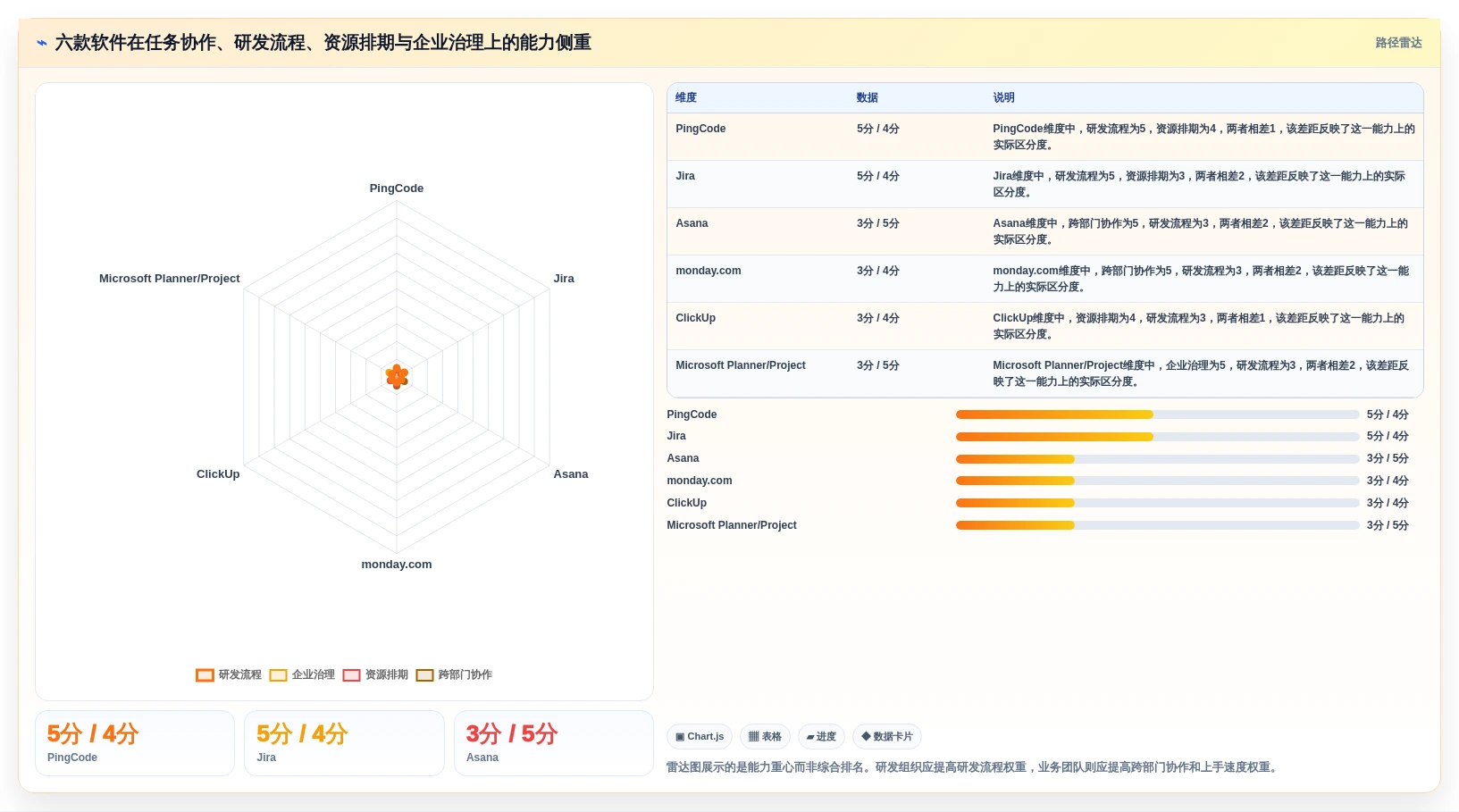Click the ClickUp axis label on radar
Image resolution: width=1459 pixels, height=812 pixels.
218,474
